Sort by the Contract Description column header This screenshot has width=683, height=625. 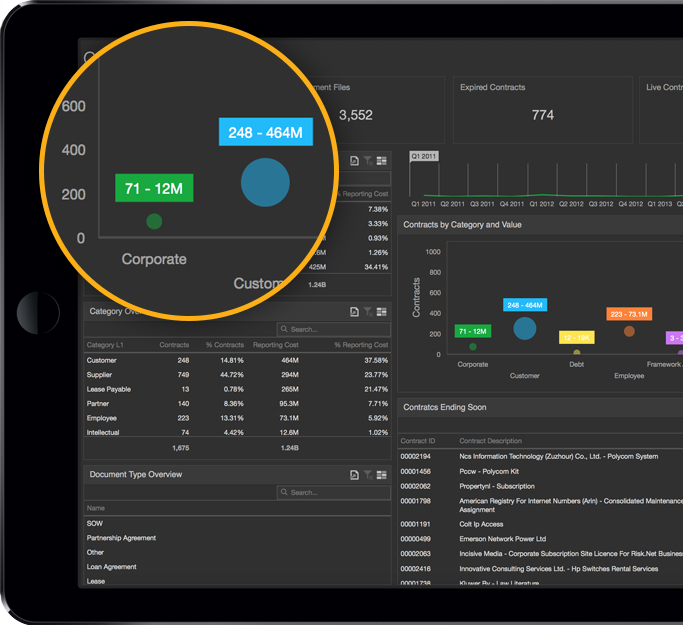(490, 441)
